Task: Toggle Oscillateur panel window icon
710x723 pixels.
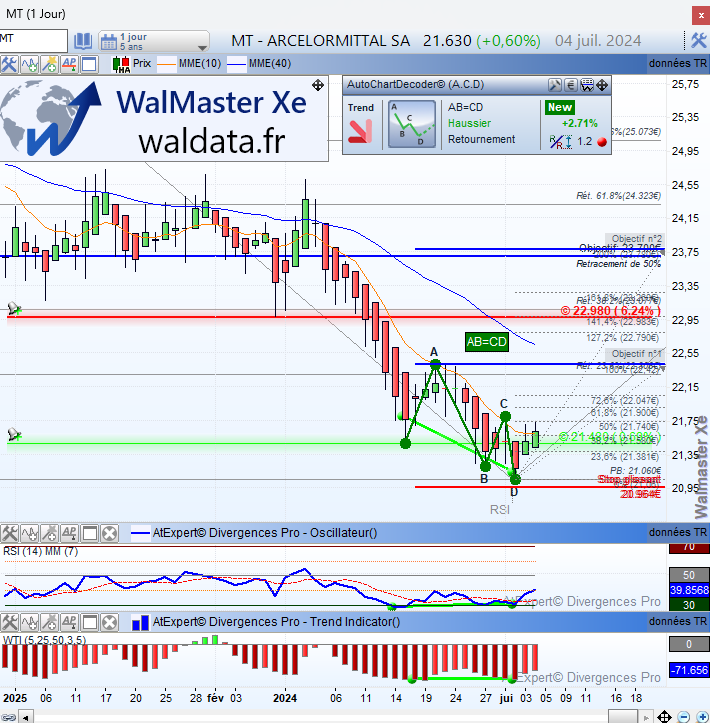Action: point(89,533)
